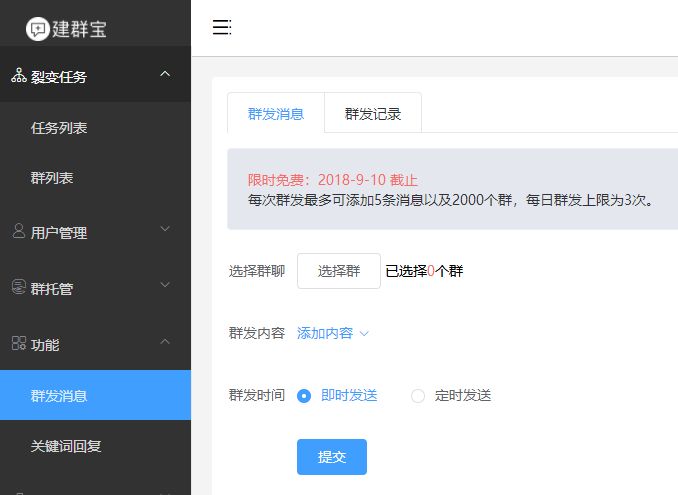The height and width of the screenshot is (495, 678).
Task: Click the 选择群聊 field label
Action: tap(256, 271)
